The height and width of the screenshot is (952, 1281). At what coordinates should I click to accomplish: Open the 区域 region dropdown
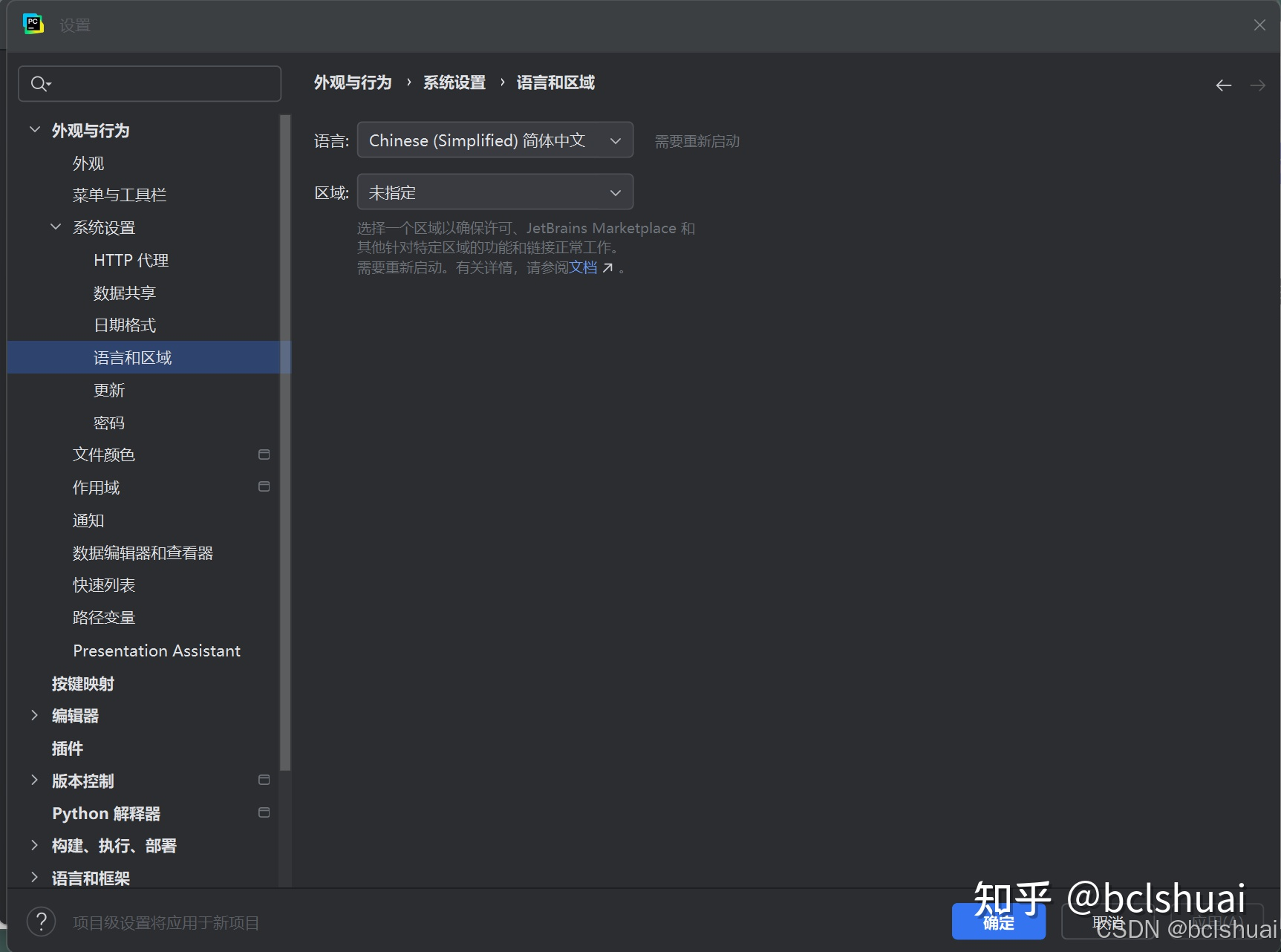495,192
